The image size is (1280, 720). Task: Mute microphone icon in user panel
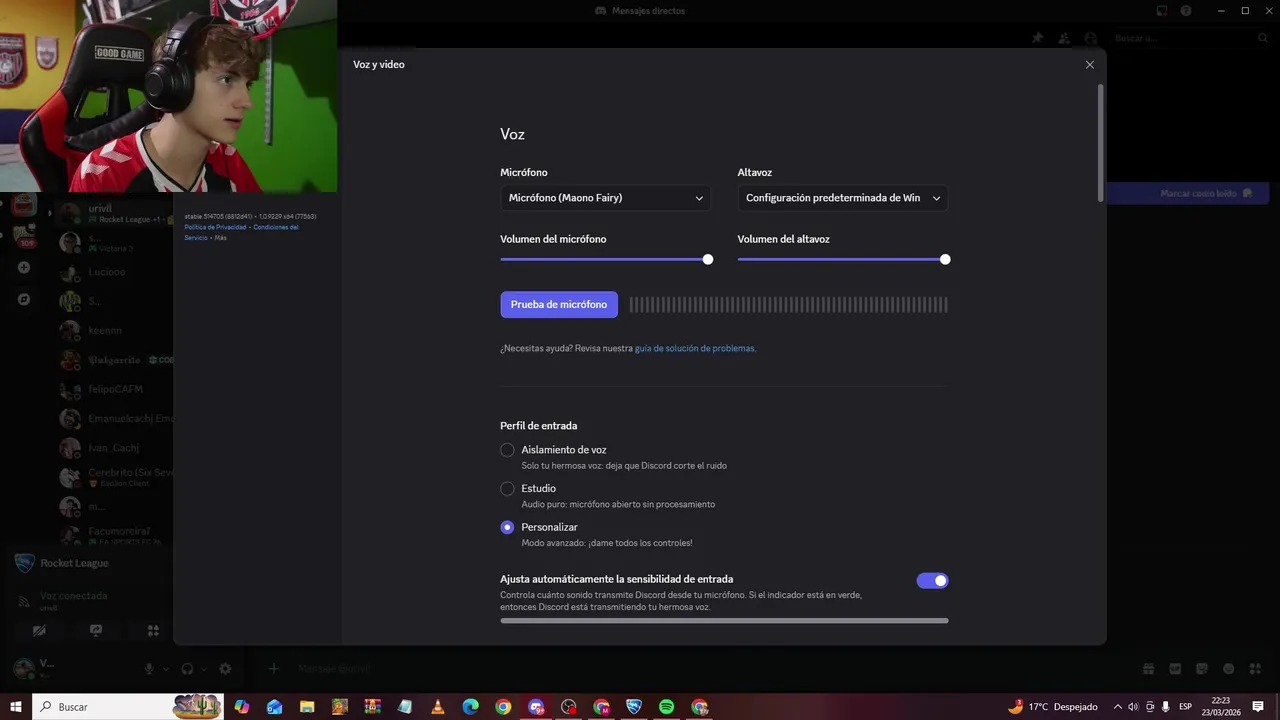(149, 669)
